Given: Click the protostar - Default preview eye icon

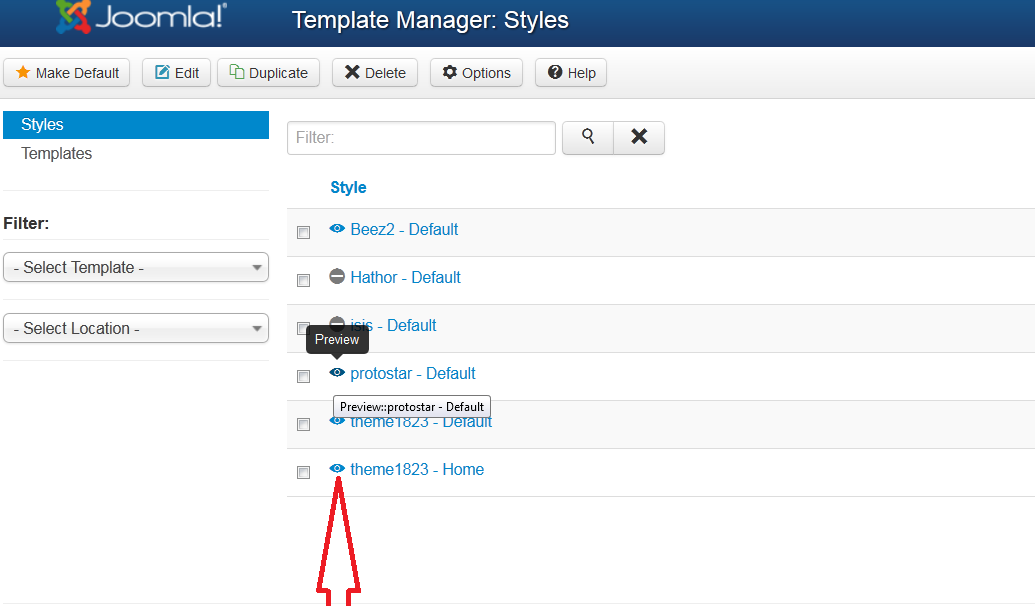Looking at the screenshot, I should click(337, 372).
